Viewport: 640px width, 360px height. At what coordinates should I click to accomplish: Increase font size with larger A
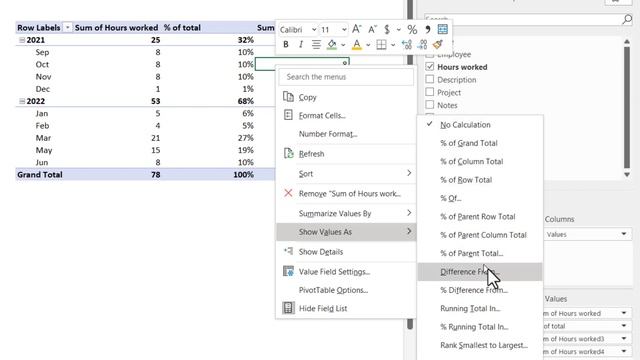click(357, 29)
